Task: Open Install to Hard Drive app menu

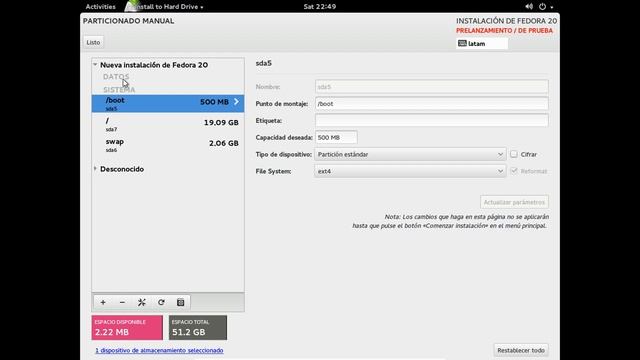Action: pyautogui.click(x=164, y=7)
